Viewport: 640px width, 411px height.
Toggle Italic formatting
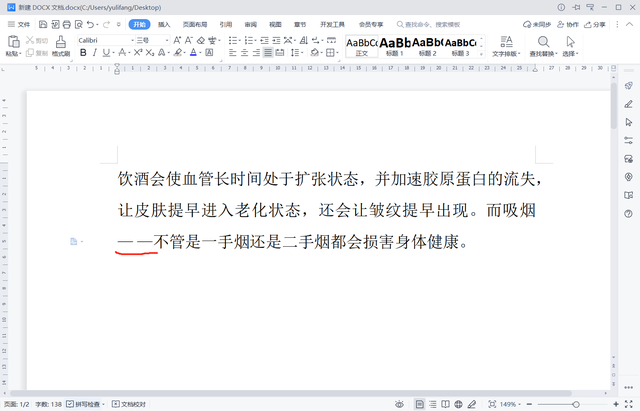(95, 52)
